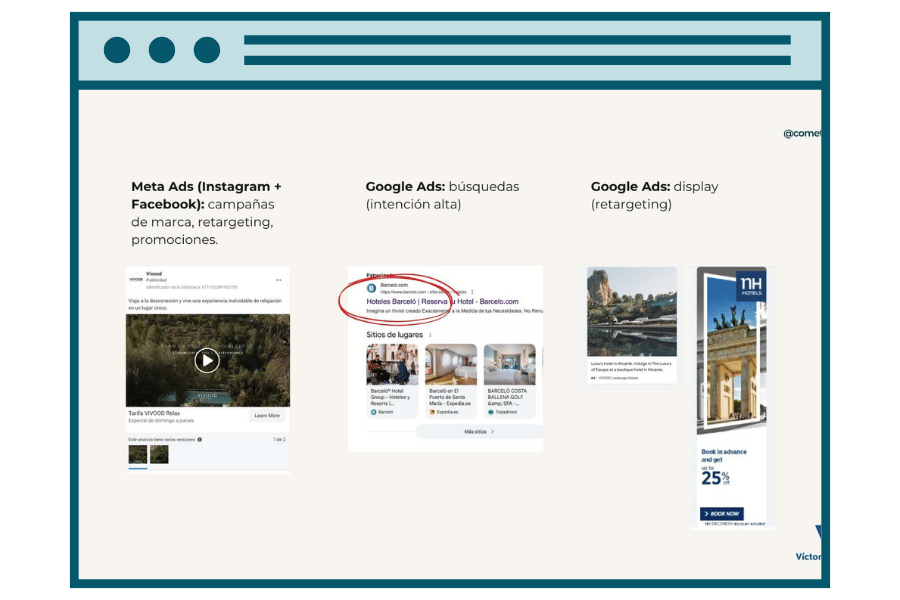Click 'Luxury hotel in Alicante' ad text

point(631,367)
